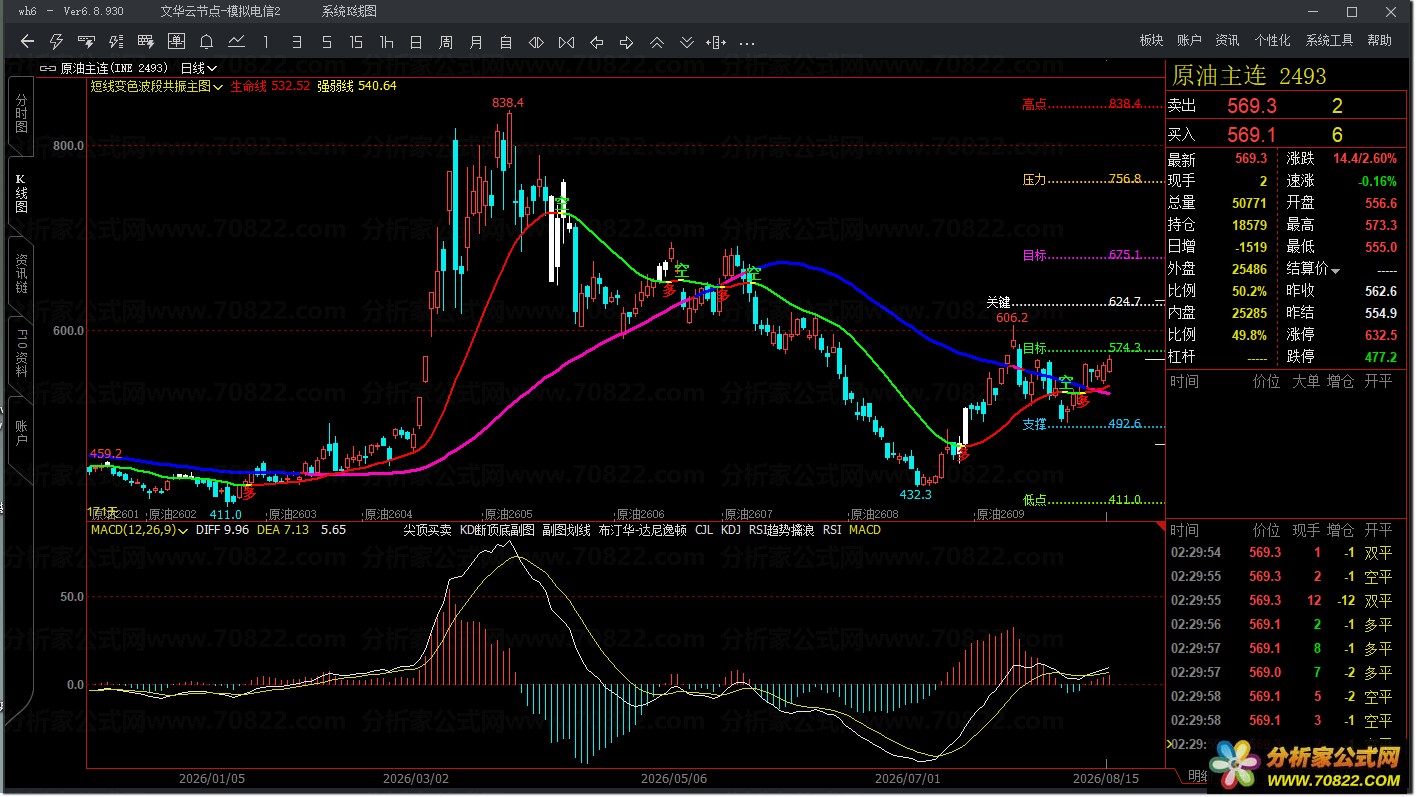The image size is (1417, 797).
Task: Select the 副图划线 indicator
Action: coord(566,530)
